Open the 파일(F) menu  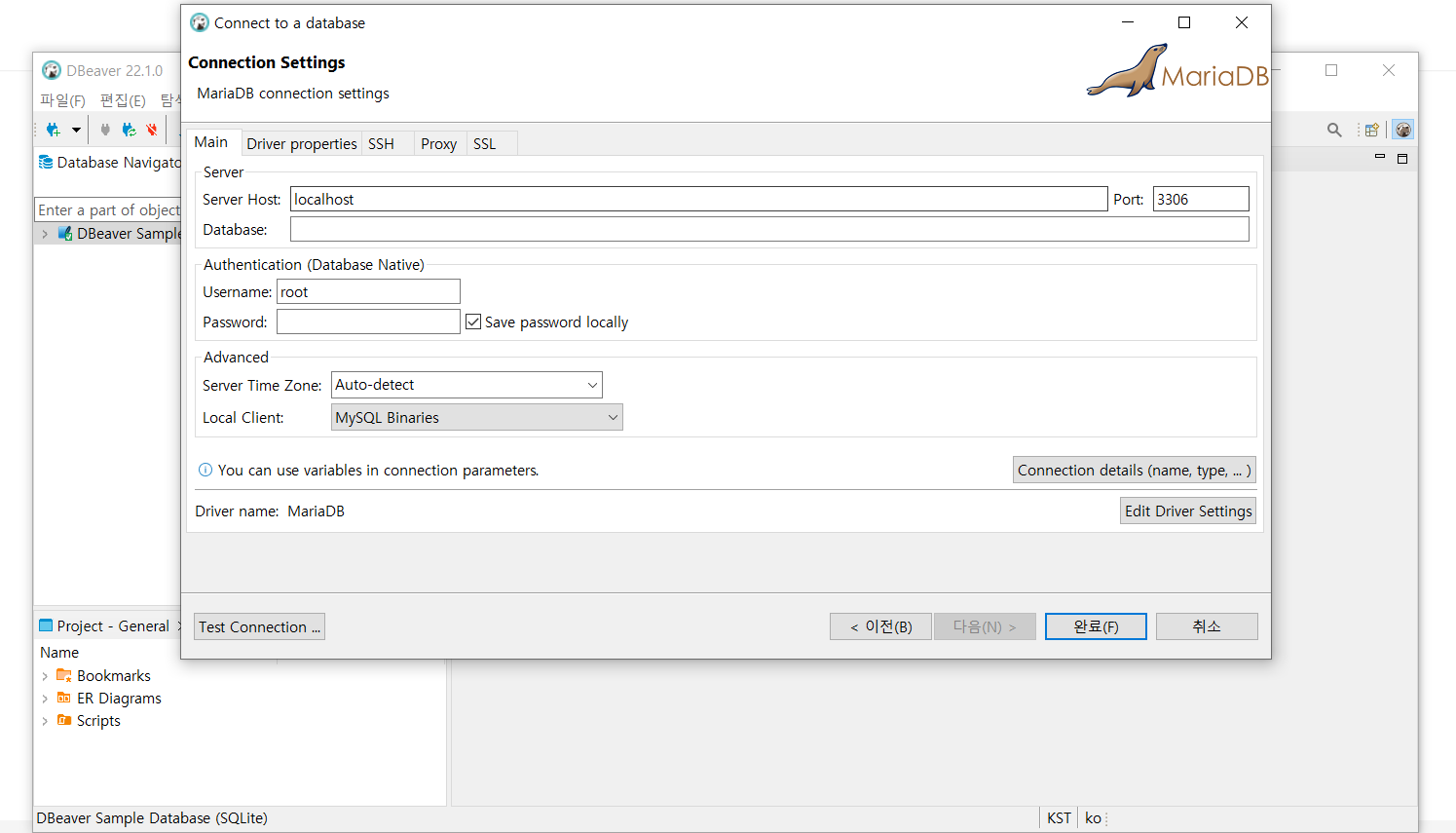[62, 100]
